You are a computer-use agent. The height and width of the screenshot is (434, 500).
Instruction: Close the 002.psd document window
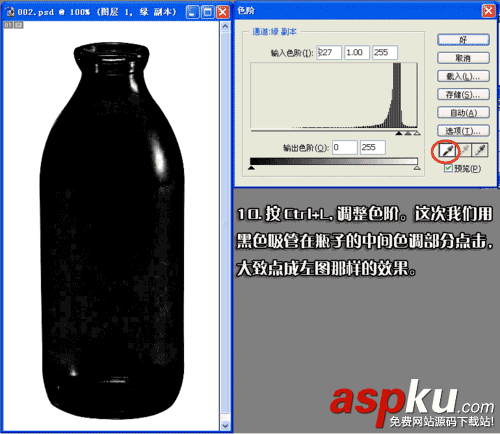click(x=223, y=12)
